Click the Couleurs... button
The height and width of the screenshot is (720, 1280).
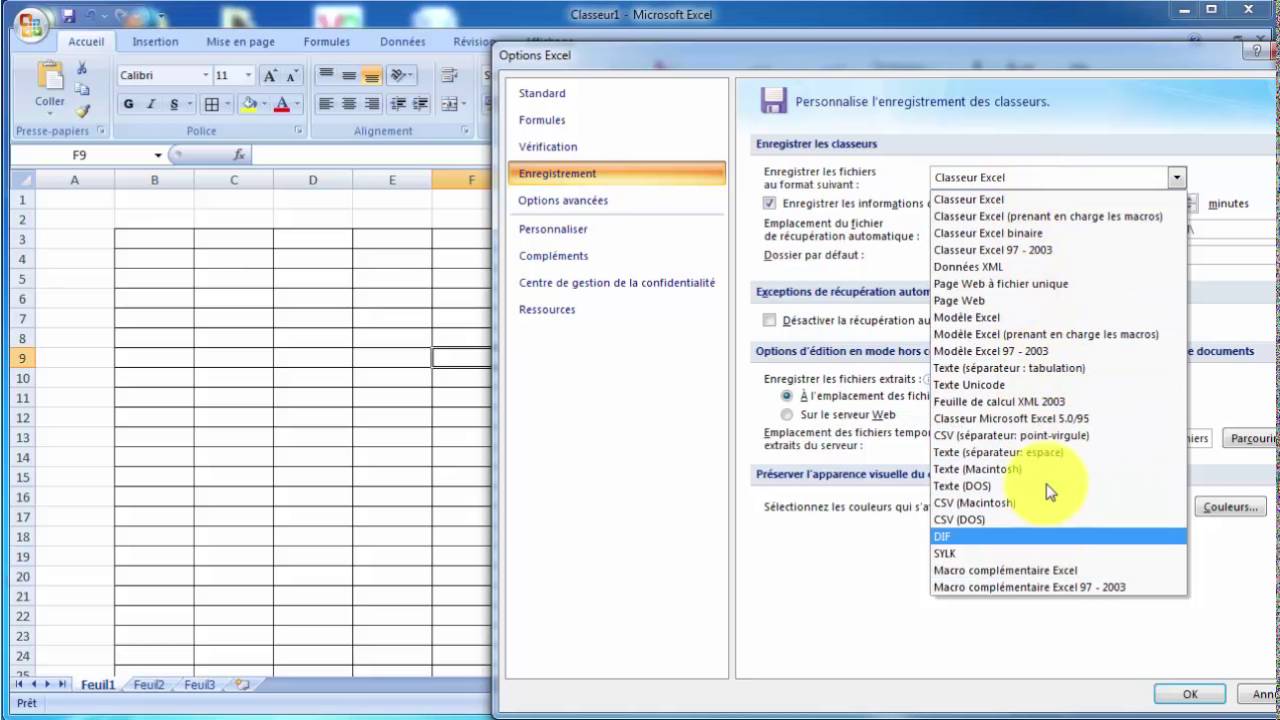pyautogui.click(x=1230, y=507)
